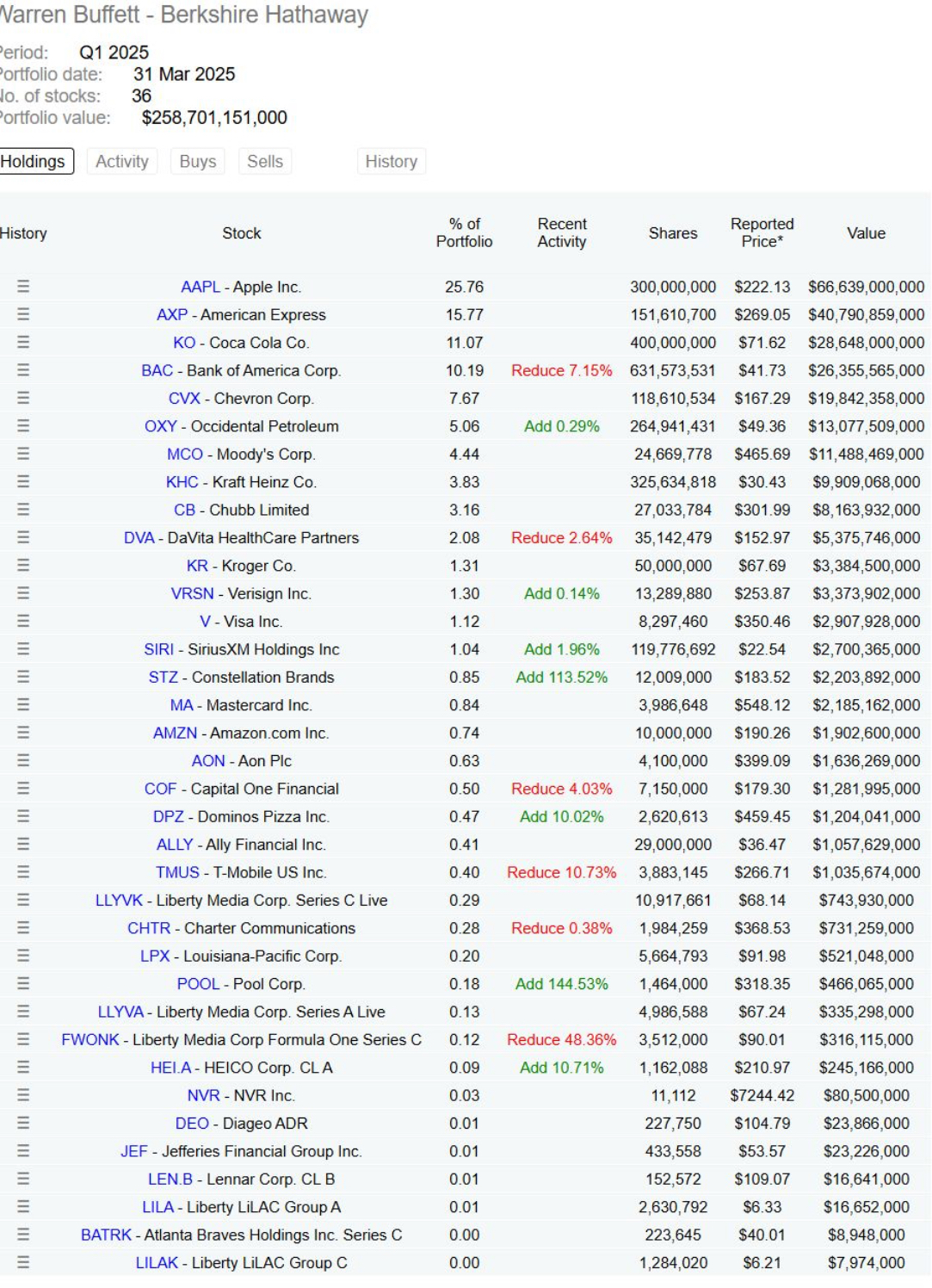Screen dimensions: 932x1288
Task: Open the BAC ticker link
Action: point(157,370)
